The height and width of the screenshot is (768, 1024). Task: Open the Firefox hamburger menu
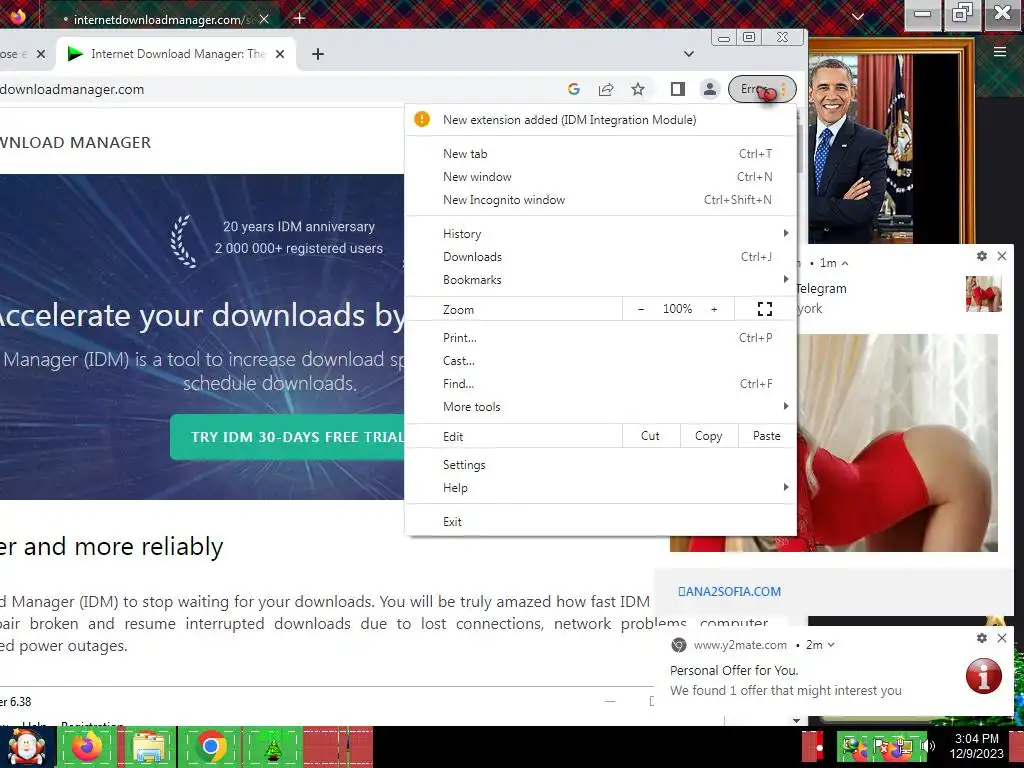click(999, 52)
